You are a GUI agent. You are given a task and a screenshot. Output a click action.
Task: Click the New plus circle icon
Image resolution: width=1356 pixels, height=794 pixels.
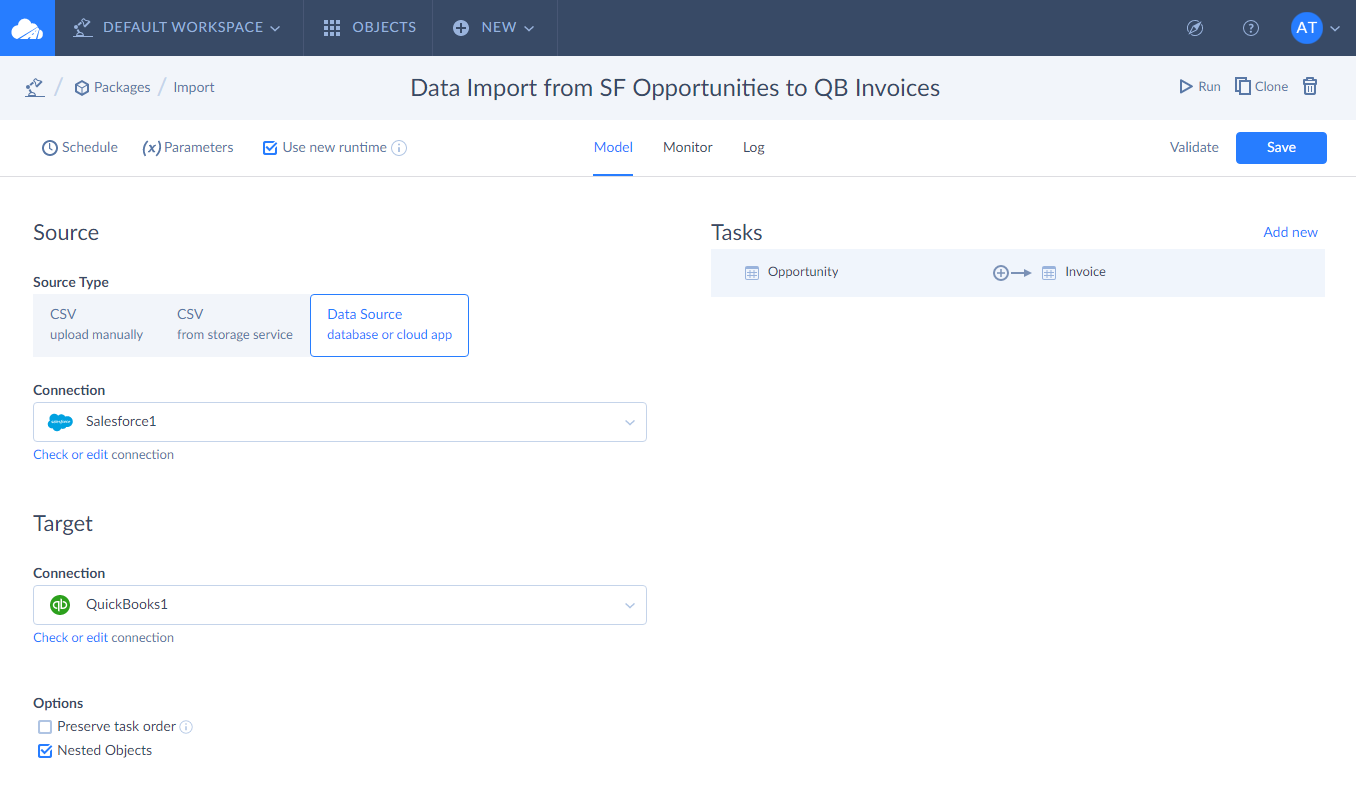(x=461, y=28)
